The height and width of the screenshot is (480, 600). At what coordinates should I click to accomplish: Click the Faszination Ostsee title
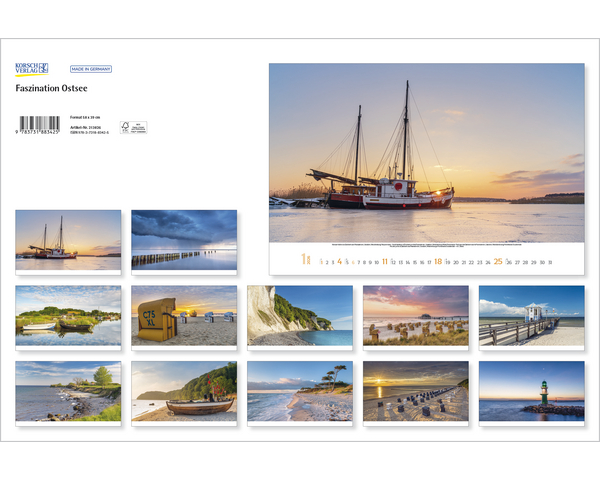49,88
